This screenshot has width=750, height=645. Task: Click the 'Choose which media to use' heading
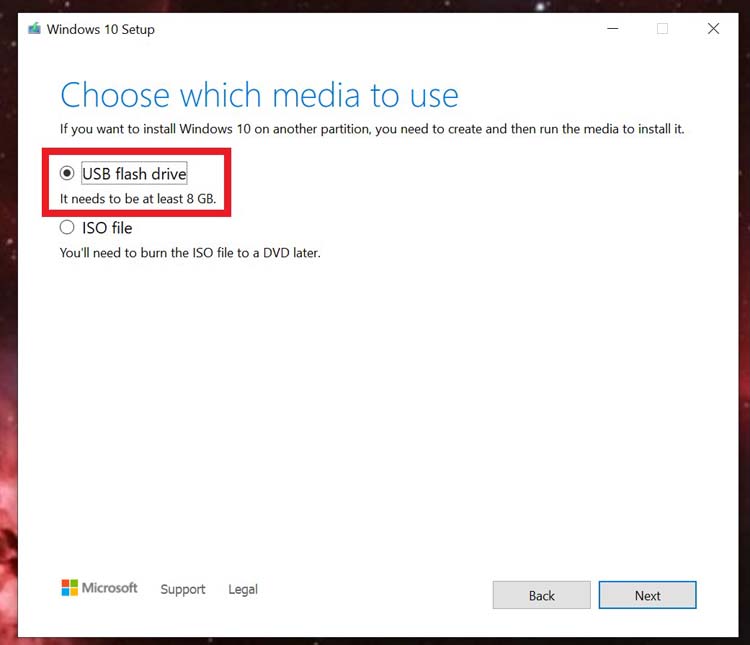[x=259, y=95]
